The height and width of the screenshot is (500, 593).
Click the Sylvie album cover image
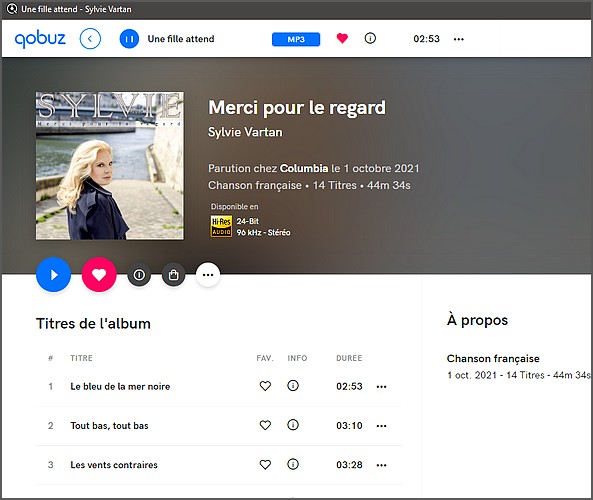click(110, 166)
